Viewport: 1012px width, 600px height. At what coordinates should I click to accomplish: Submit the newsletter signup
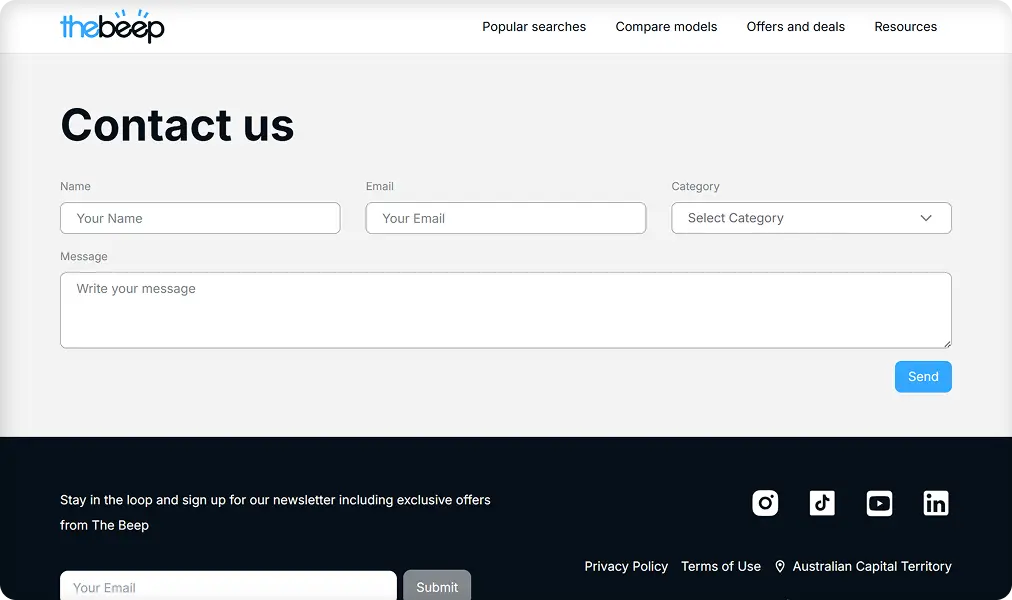pos(437,588)
